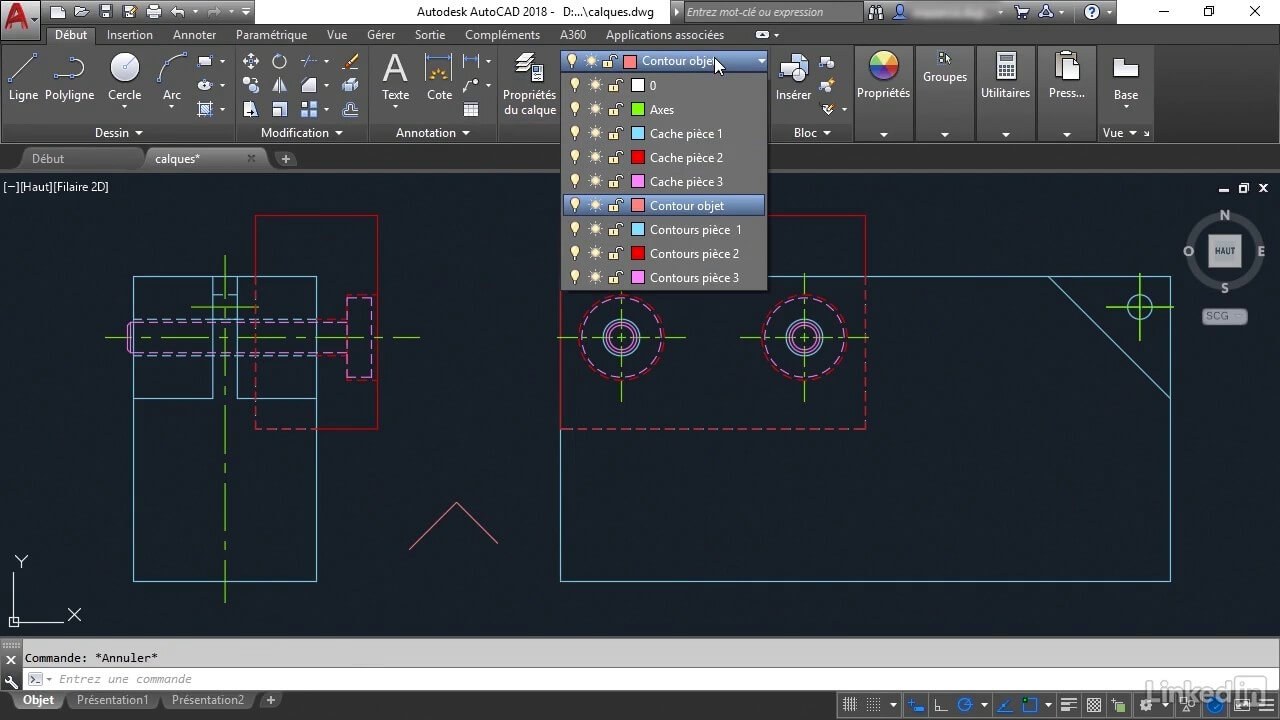Image resolution: width=1280 pixels, height=720 pixels.
Task: Click the Stretch tool icon
Action: pos(251,110)
